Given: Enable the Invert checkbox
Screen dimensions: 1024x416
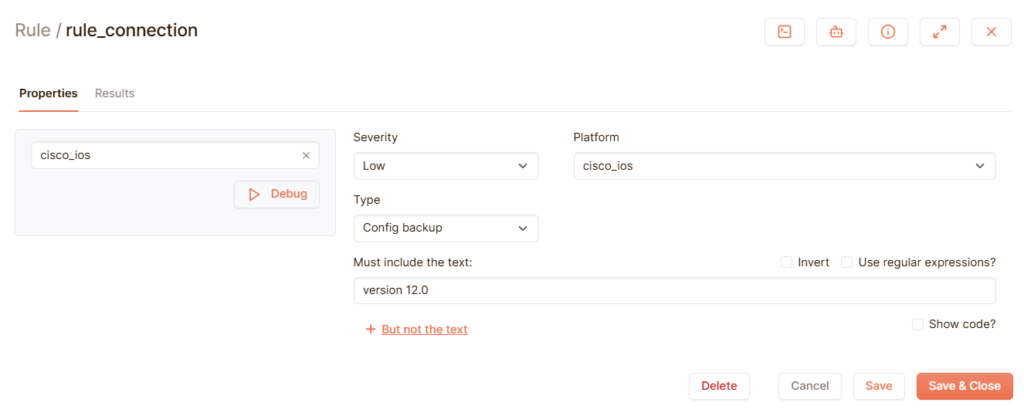Looking at the screenshot, I should click(x=787, y=262).
